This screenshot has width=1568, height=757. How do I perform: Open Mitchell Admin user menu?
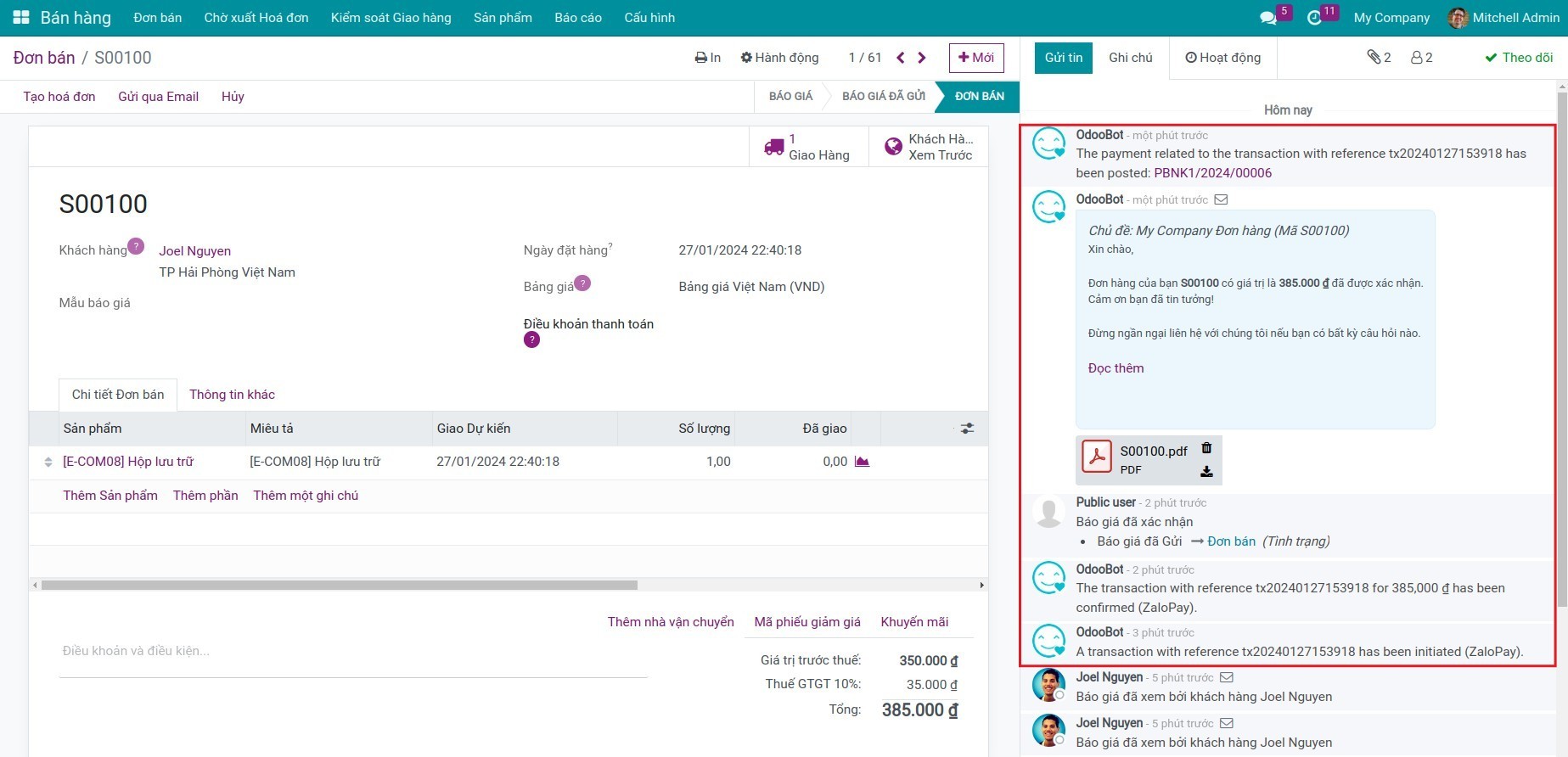[x=1503, y=18]
